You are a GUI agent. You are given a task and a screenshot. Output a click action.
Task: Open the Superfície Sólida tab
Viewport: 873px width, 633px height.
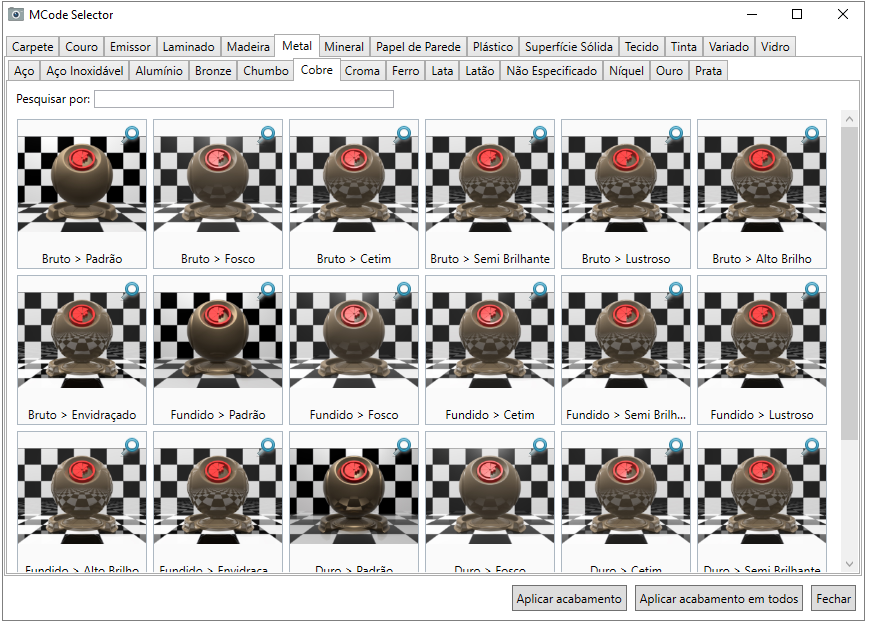(568, 47)
